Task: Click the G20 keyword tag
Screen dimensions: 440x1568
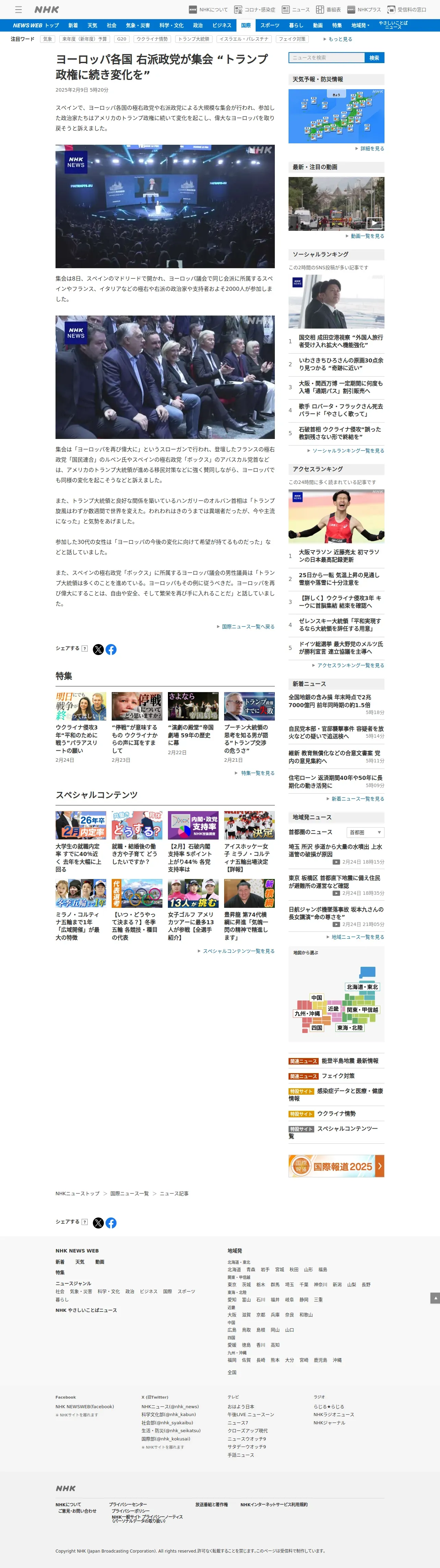Action: (122, 39)
